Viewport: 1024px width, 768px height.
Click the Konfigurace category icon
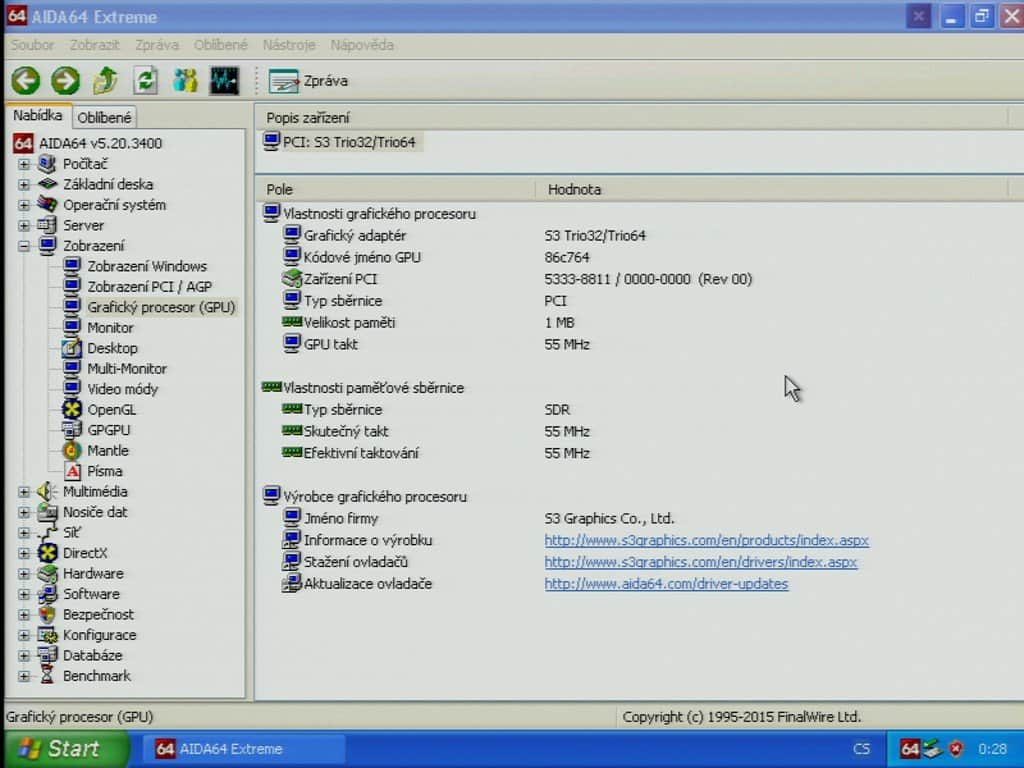(47, 635)
